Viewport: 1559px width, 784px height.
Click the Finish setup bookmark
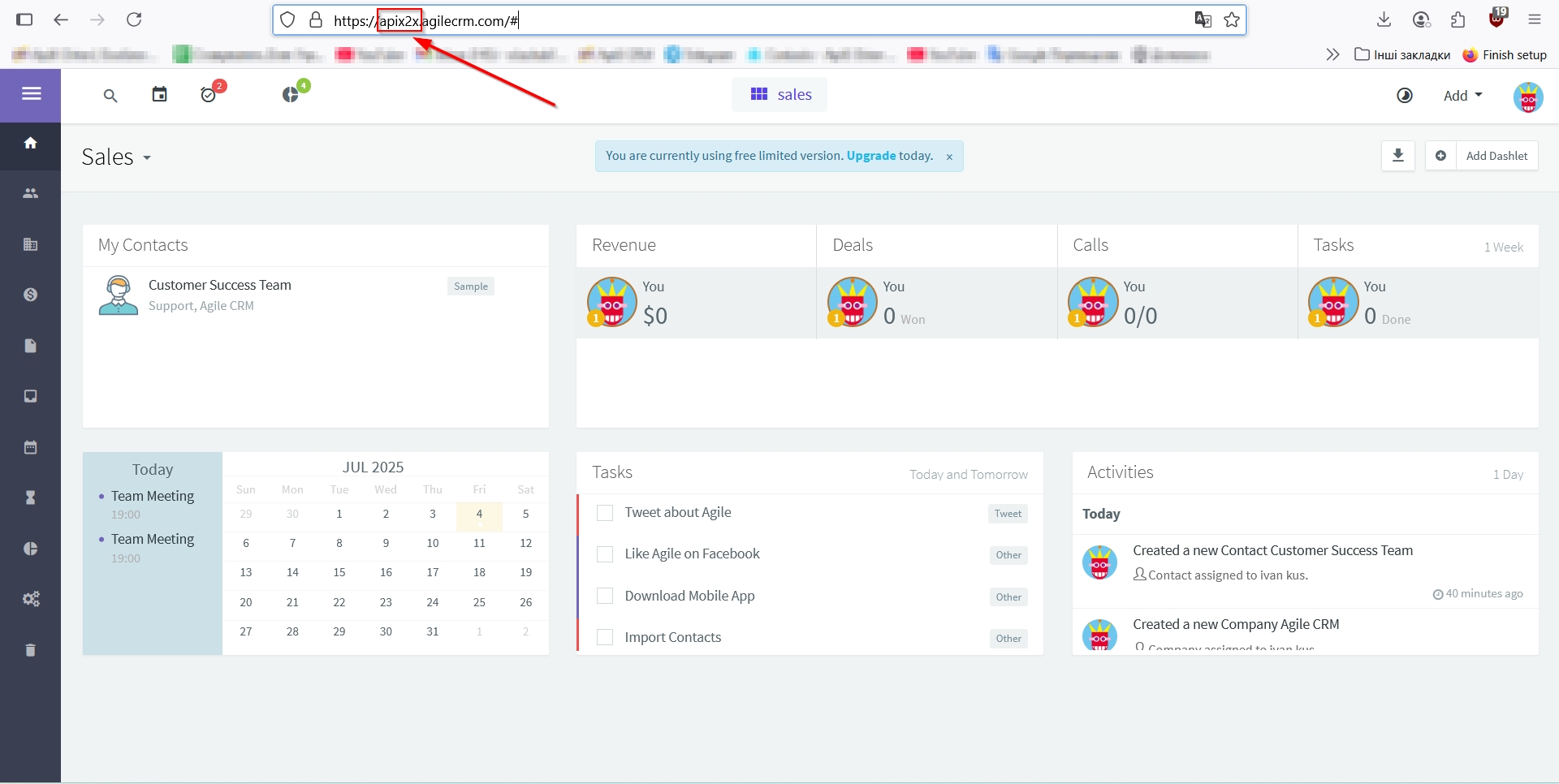click(x=1505, y=55)
